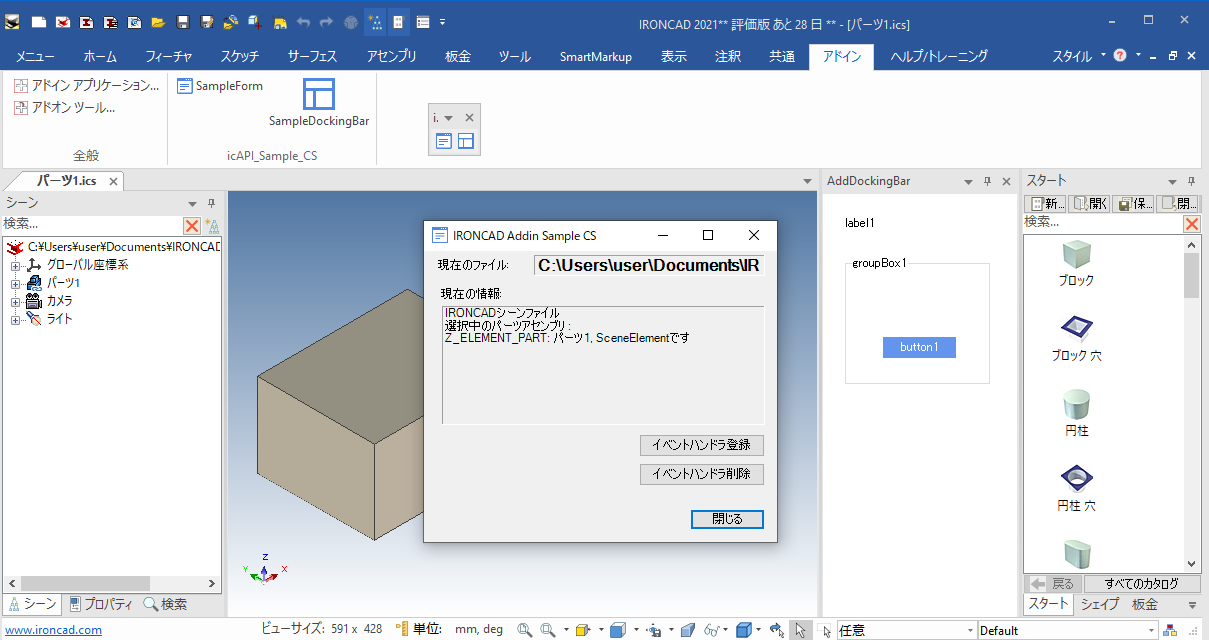1209x640 pixels.
Task: Open the www.ironcad.com link
Action: [x=51, y=630]
